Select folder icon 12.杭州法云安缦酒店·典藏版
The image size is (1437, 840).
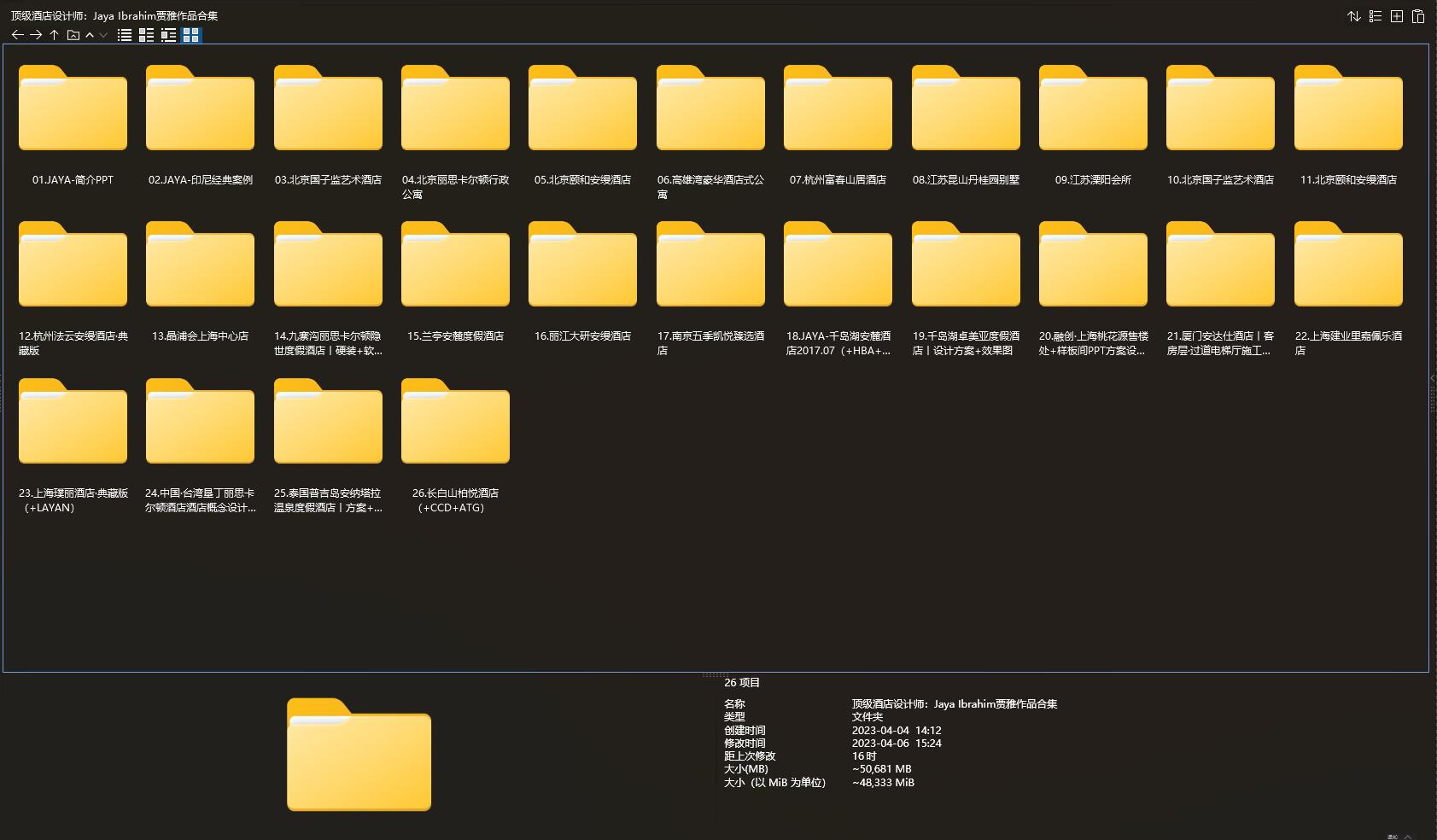(x=73, y=264)
